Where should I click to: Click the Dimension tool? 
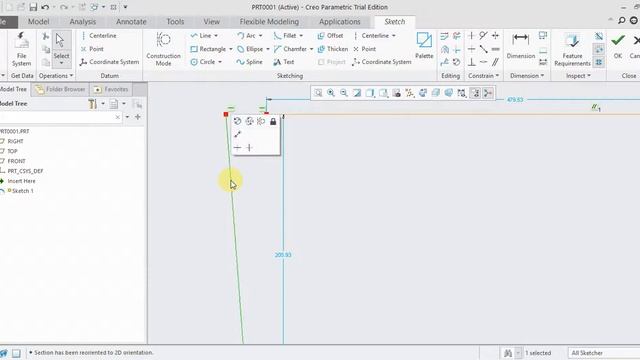coord(520,46)
